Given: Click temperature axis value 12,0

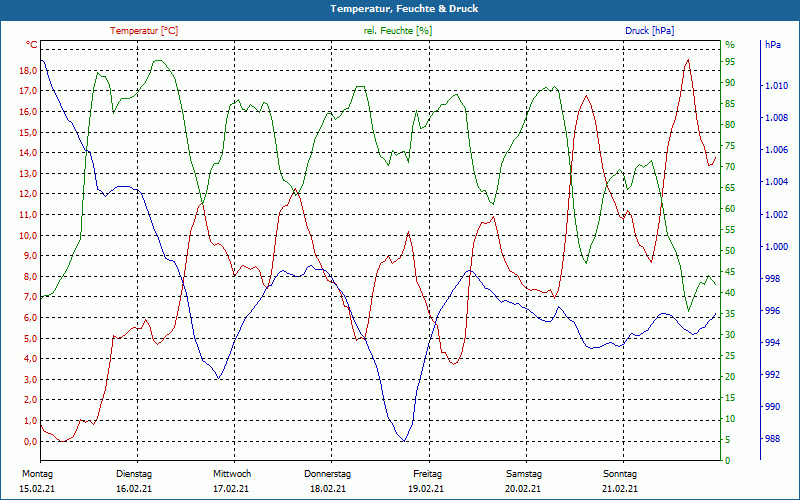Looking at the screenshot, I should 28,194.
